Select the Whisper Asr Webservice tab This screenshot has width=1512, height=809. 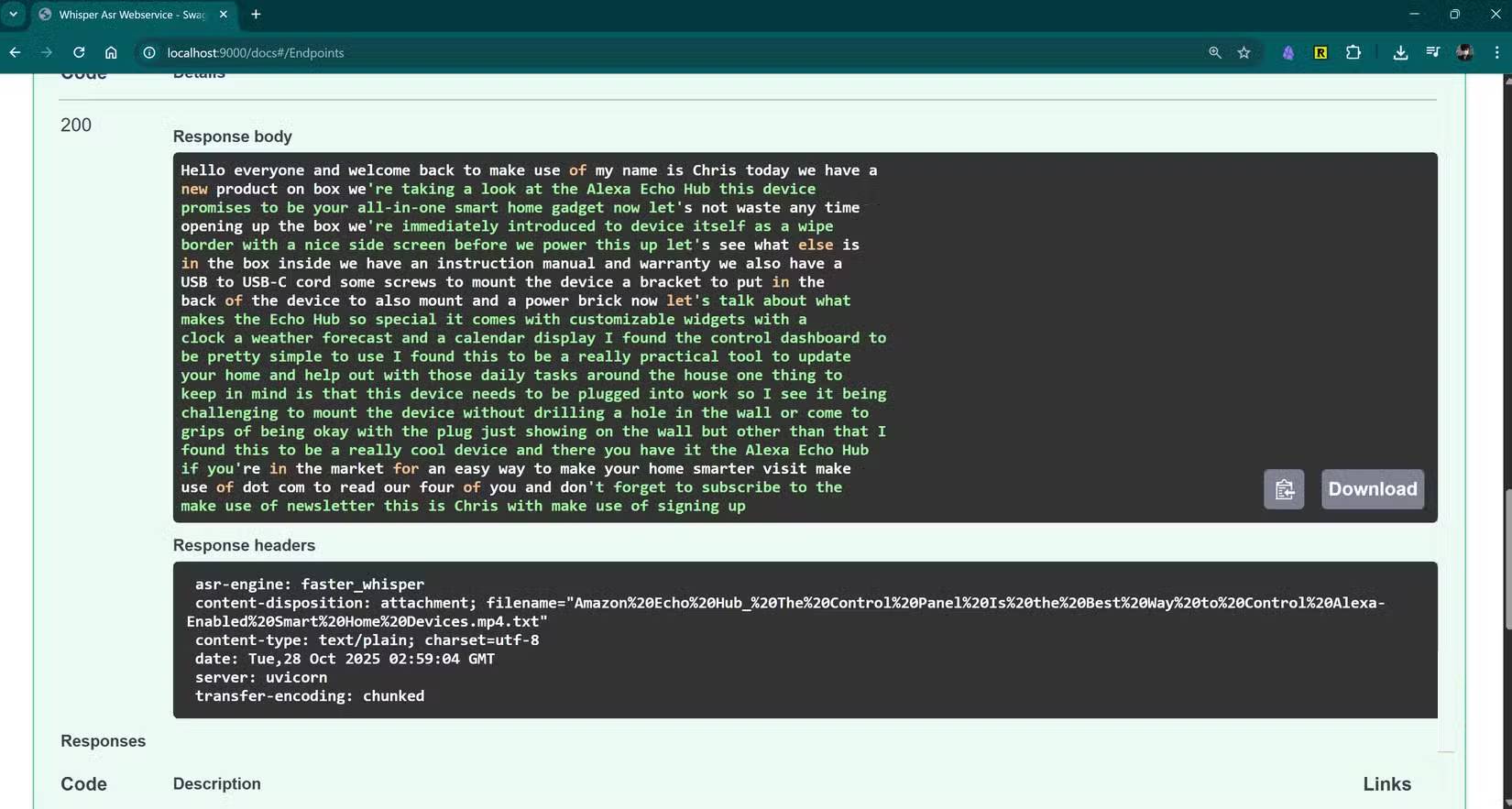click(134, 15)
